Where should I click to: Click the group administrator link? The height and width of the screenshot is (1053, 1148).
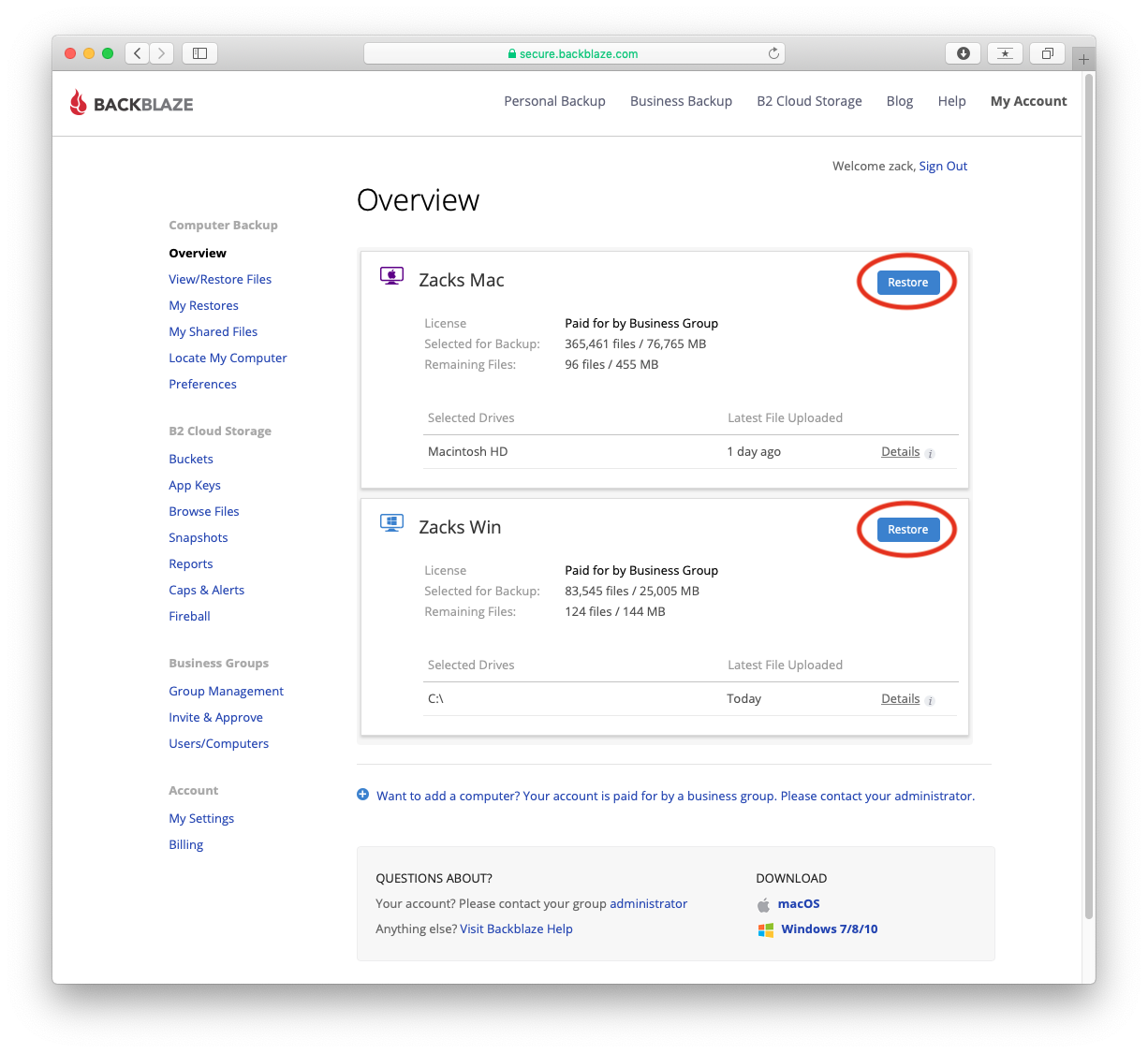pos(648,903)
